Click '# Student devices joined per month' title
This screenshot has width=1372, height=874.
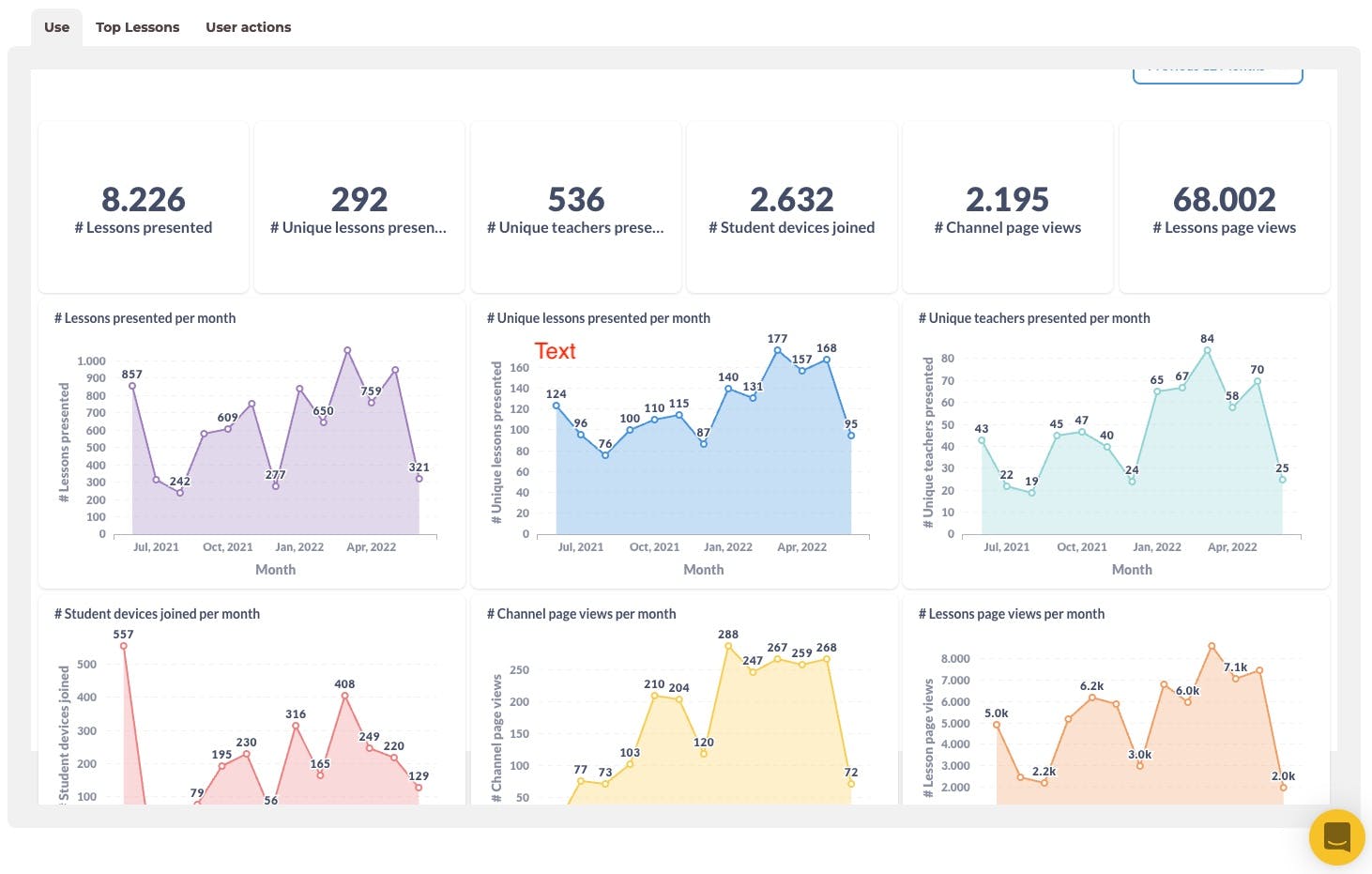point(157,614)
